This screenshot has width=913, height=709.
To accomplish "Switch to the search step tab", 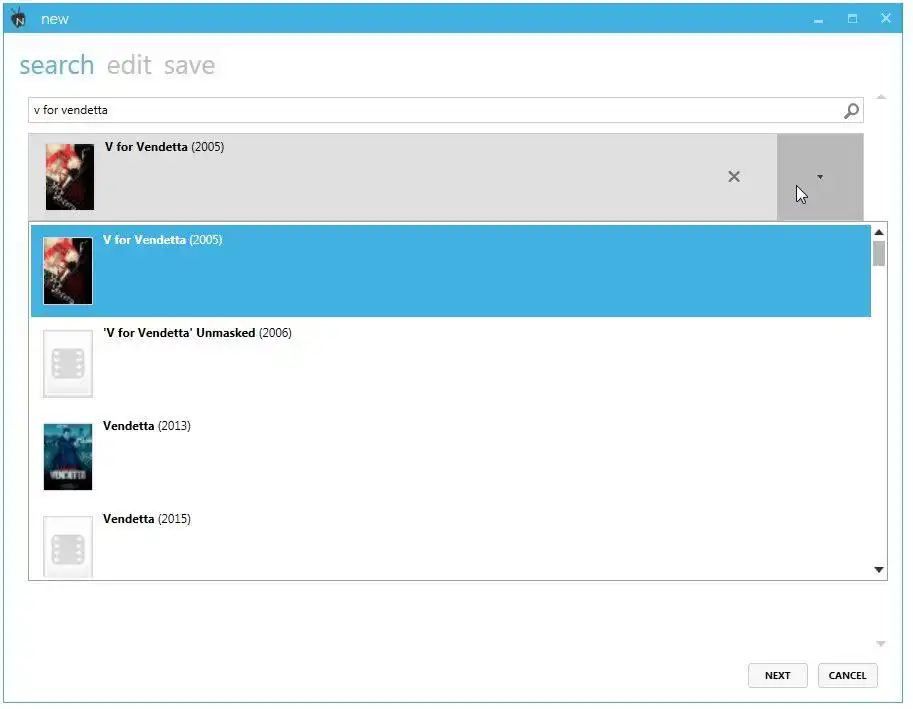I will (56, 65).
